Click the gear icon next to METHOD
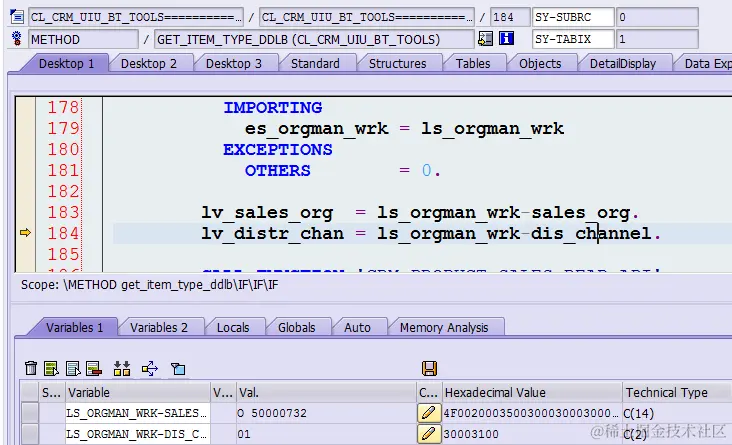Image resolution: width=732 pixels, height=445 pixels. tap(17, 39)
